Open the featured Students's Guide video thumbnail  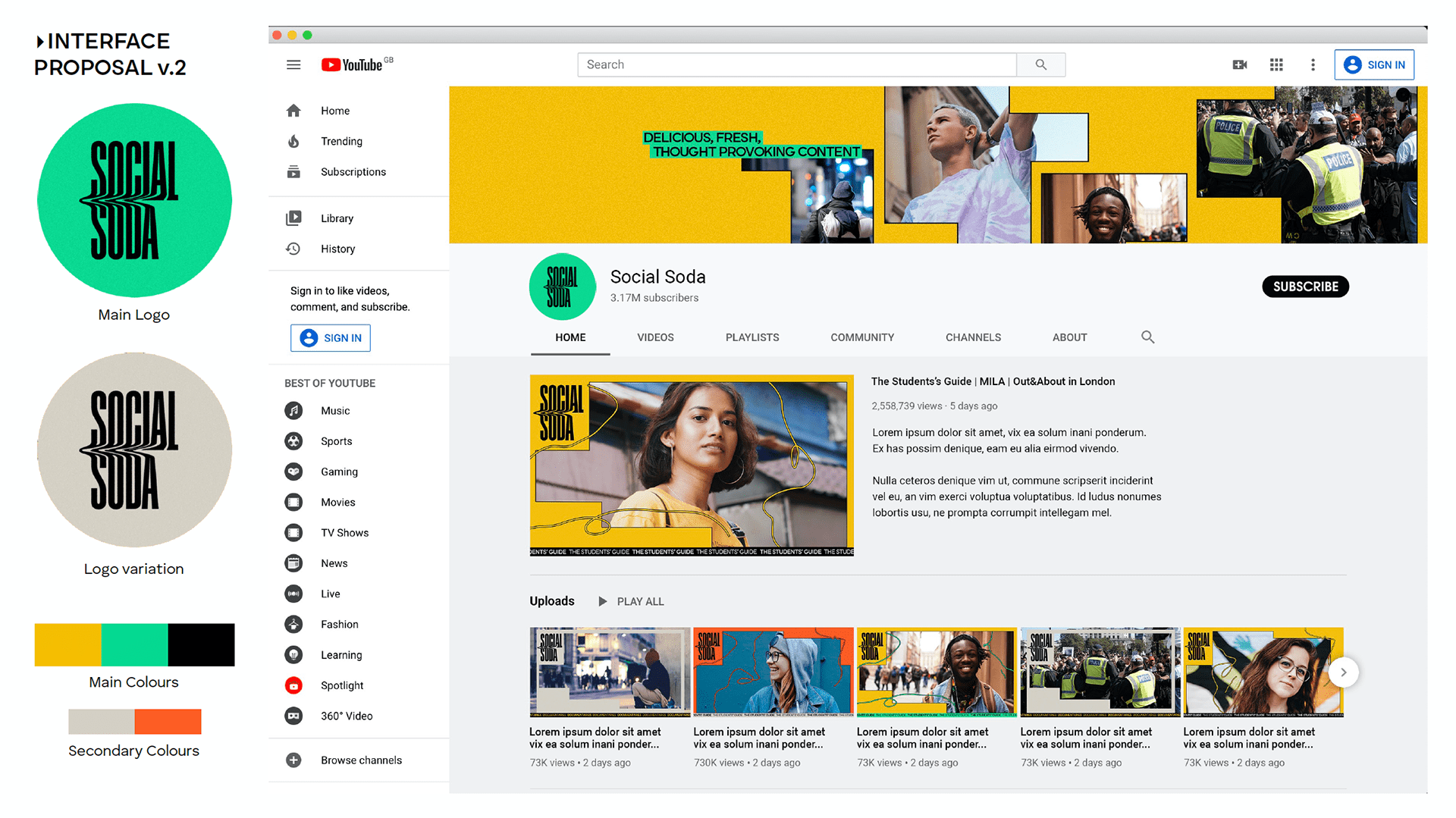pos(692,465)
